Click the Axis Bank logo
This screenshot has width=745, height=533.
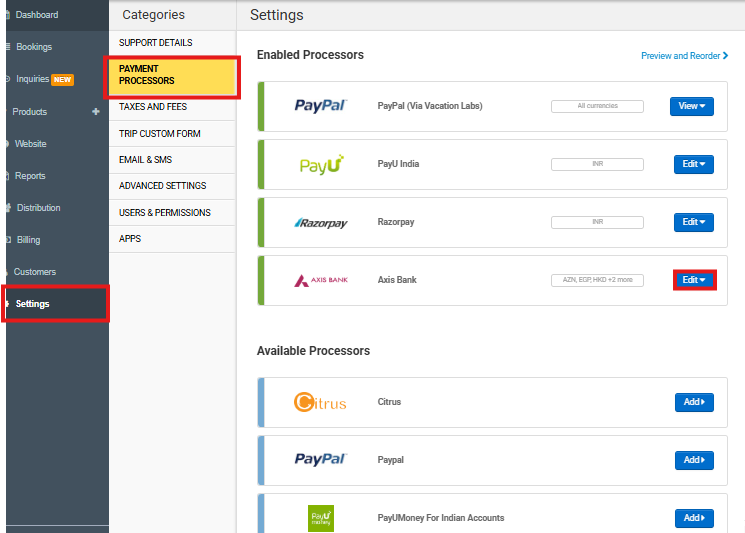[x=320, y=280]
